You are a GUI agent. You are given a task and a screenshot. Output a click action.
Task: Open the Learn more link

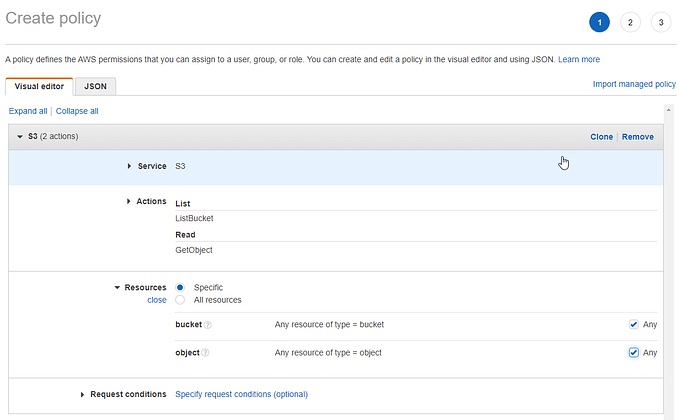pos(579,59)
